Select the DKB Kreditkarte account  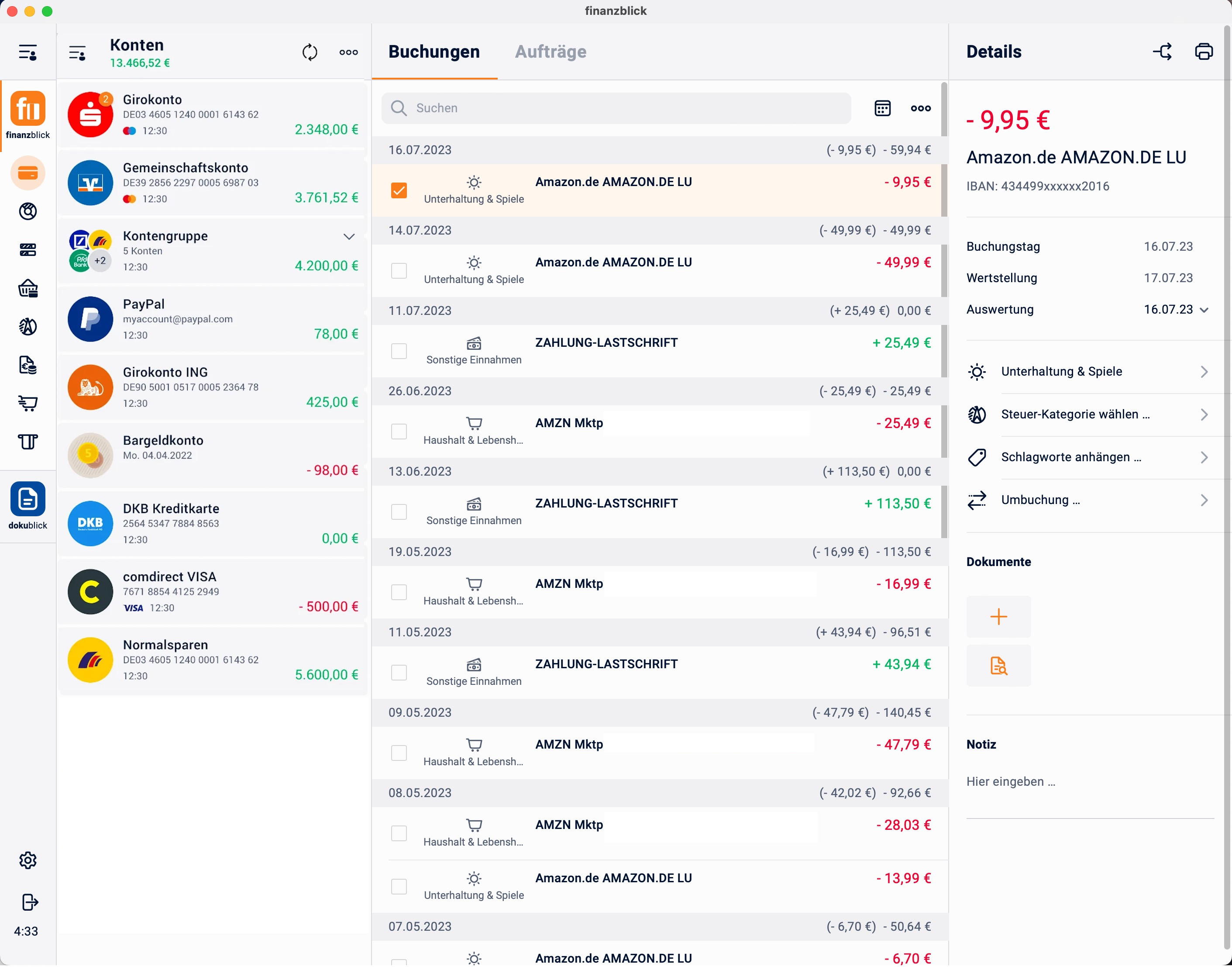(x=213, y=524)
